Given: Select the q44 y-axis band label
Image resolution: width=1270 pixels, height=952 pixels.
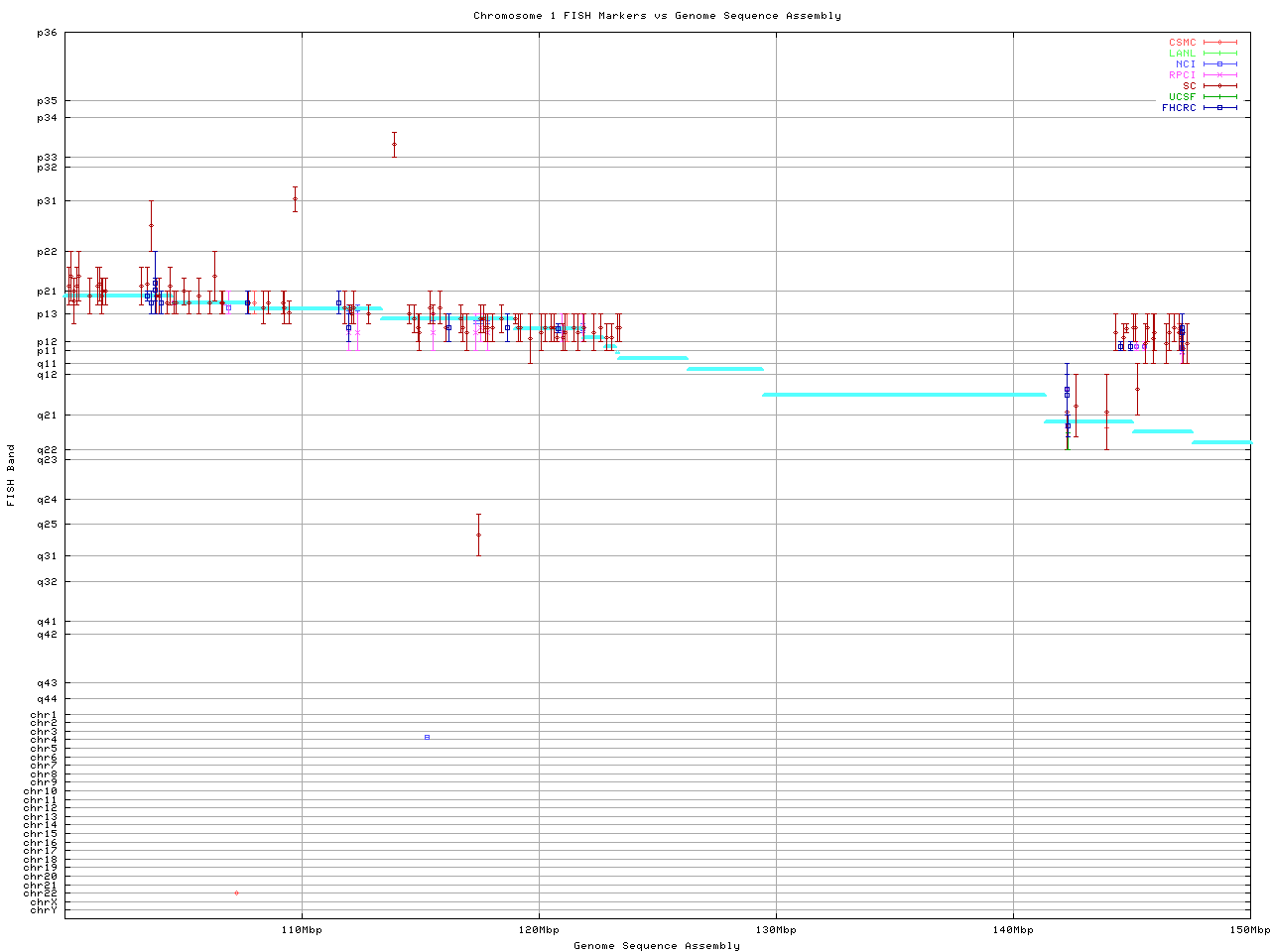Looking at the screenshot, I should point(47,699).
